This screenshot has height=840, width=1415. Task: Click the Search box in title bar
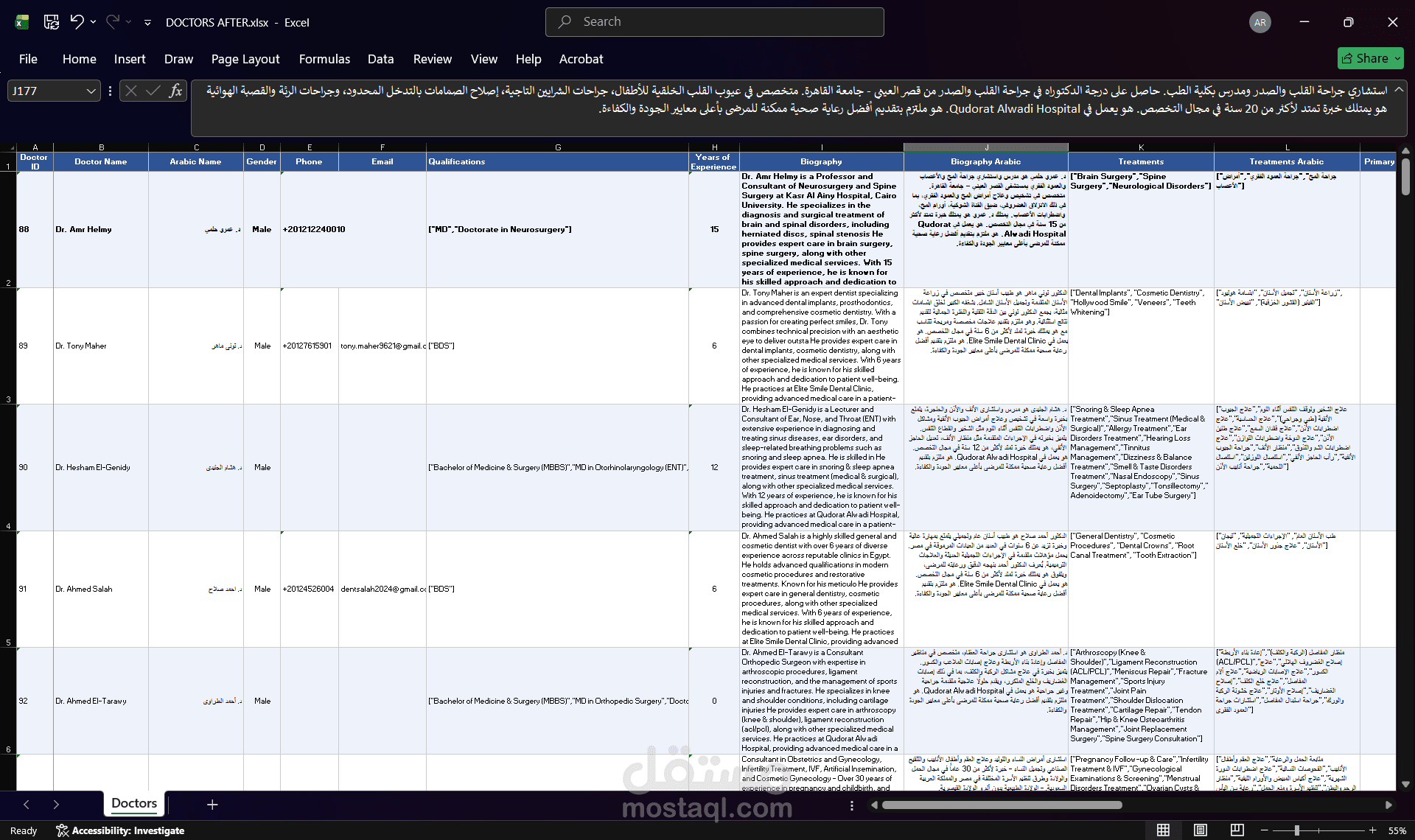(714, 22)
